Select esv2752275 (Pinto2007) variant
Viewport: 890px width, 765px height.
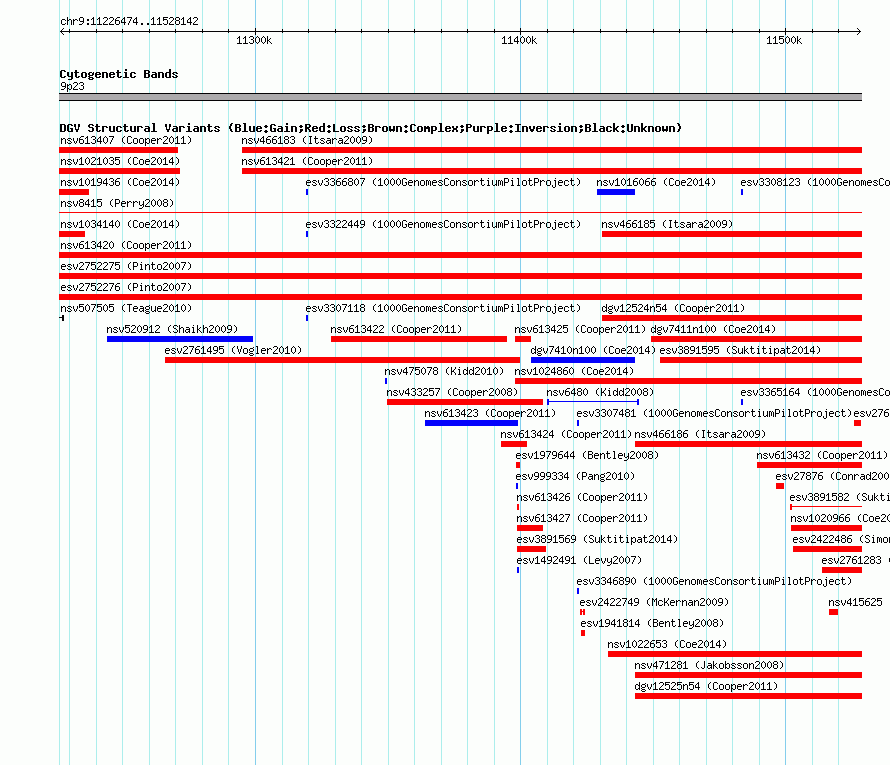pyautogui.click(x=126, y=266)
